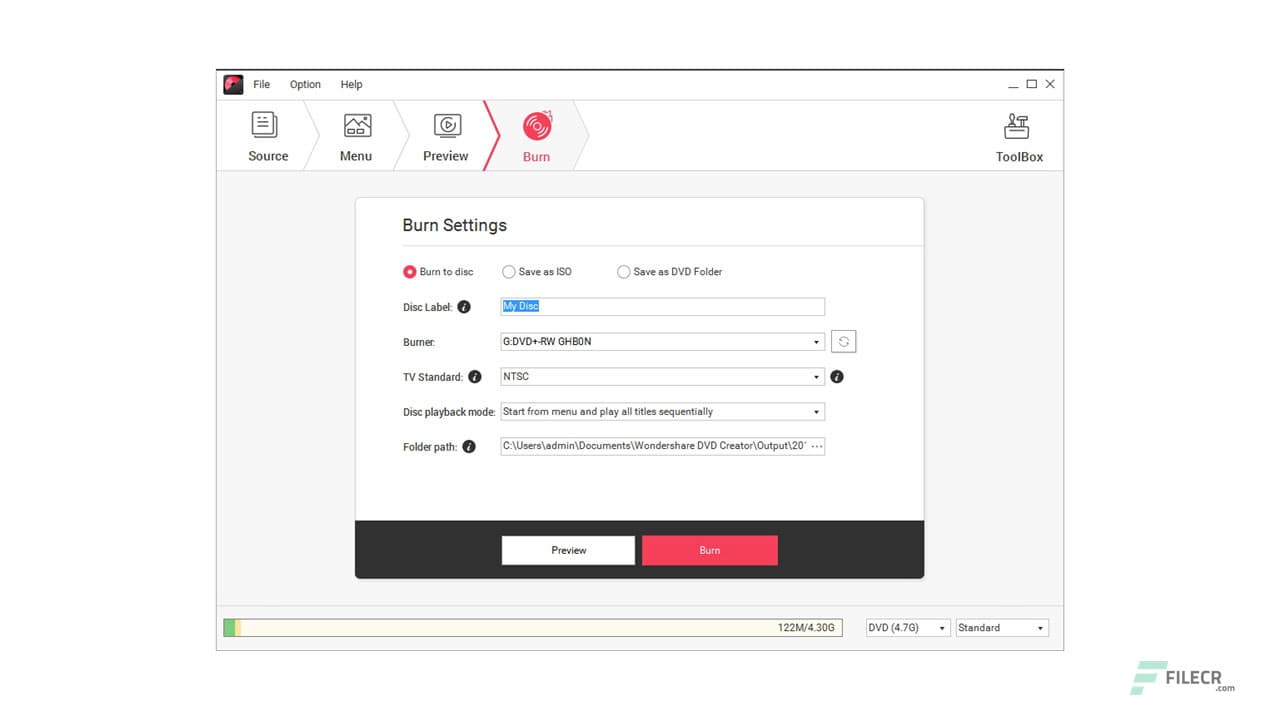Open the Help menu
This screenshot has height=720, width=1280.
(x=351, y=84)
